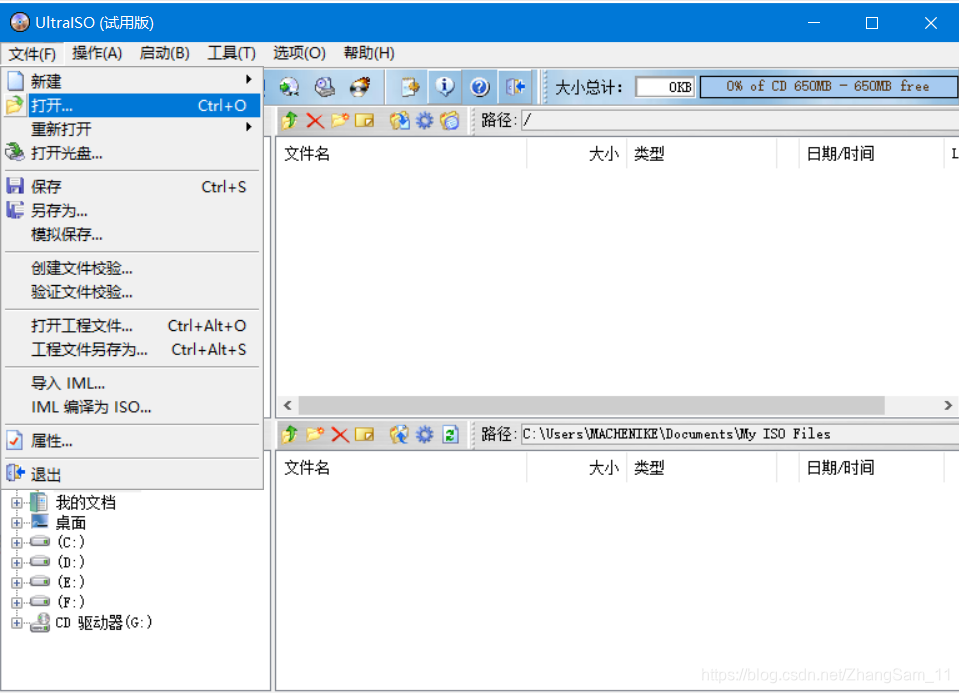
Task: Click the new folder icon in upper toolbar
Action: [x=340, y=120]
